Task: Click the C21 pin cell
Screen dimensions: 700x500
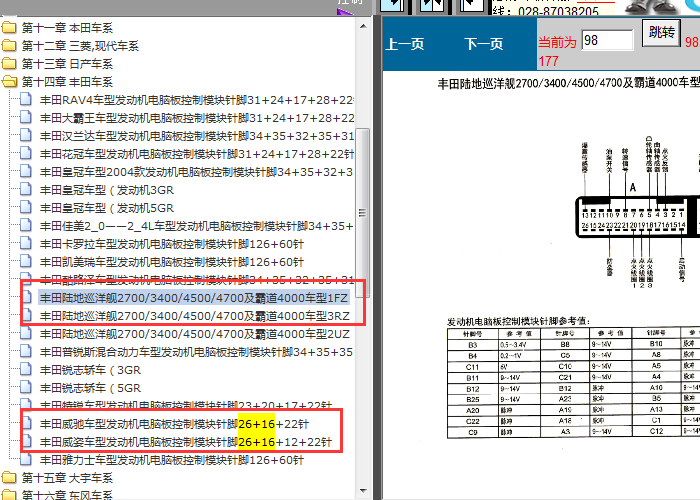Action: point(565,377)
